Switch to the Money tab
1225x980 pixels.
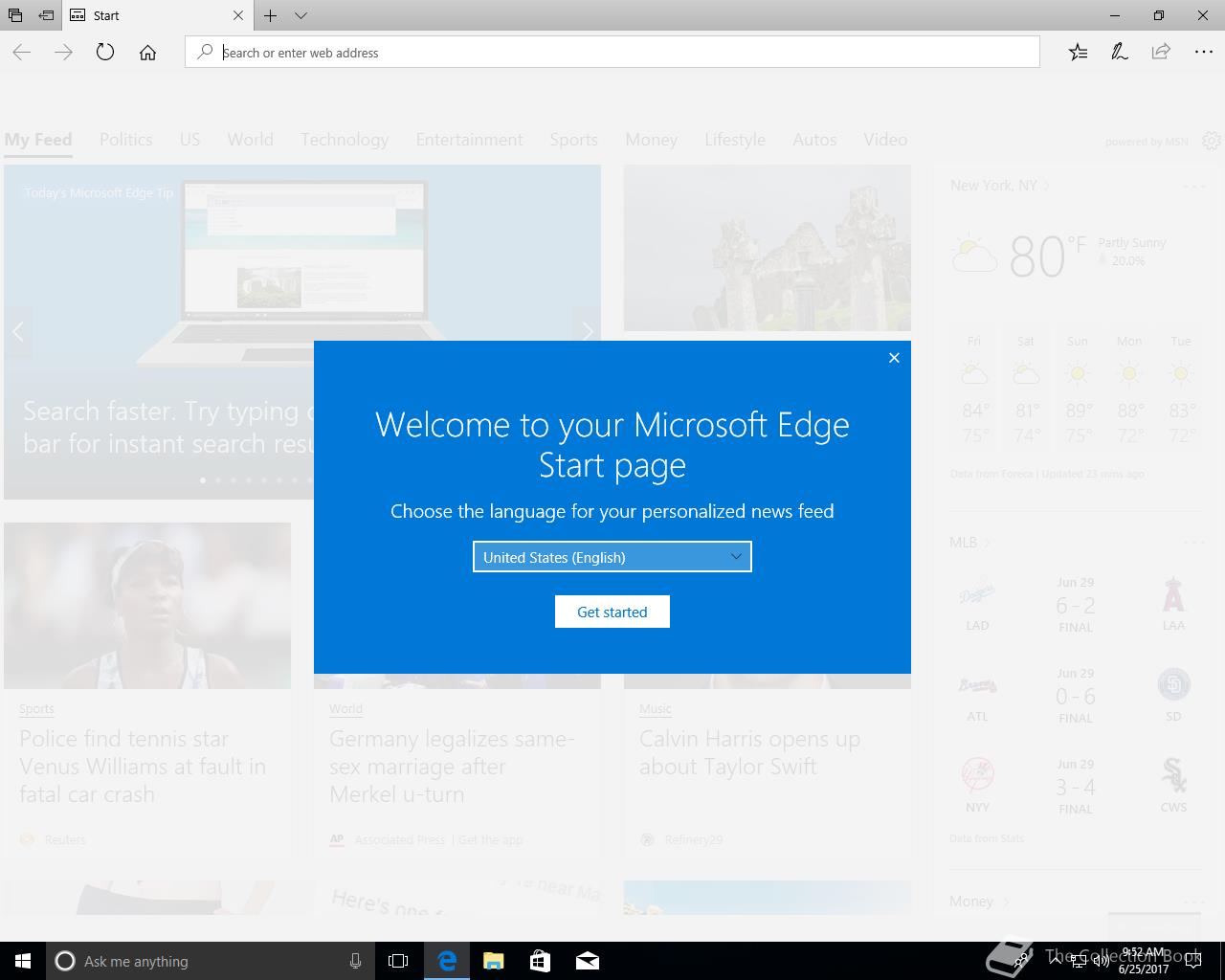point(651,140)
